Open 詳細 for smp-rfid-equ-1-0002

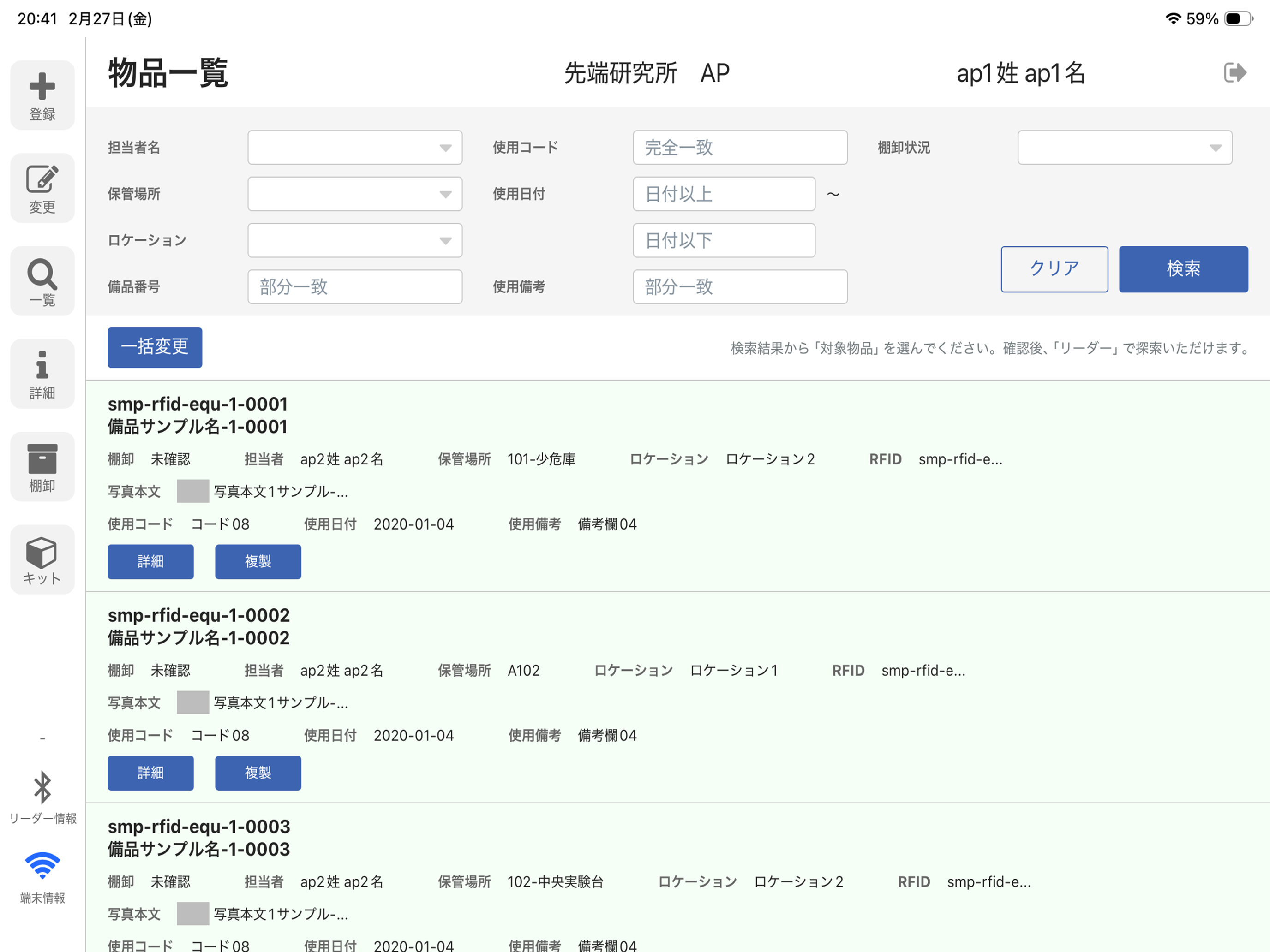[150, 773]
